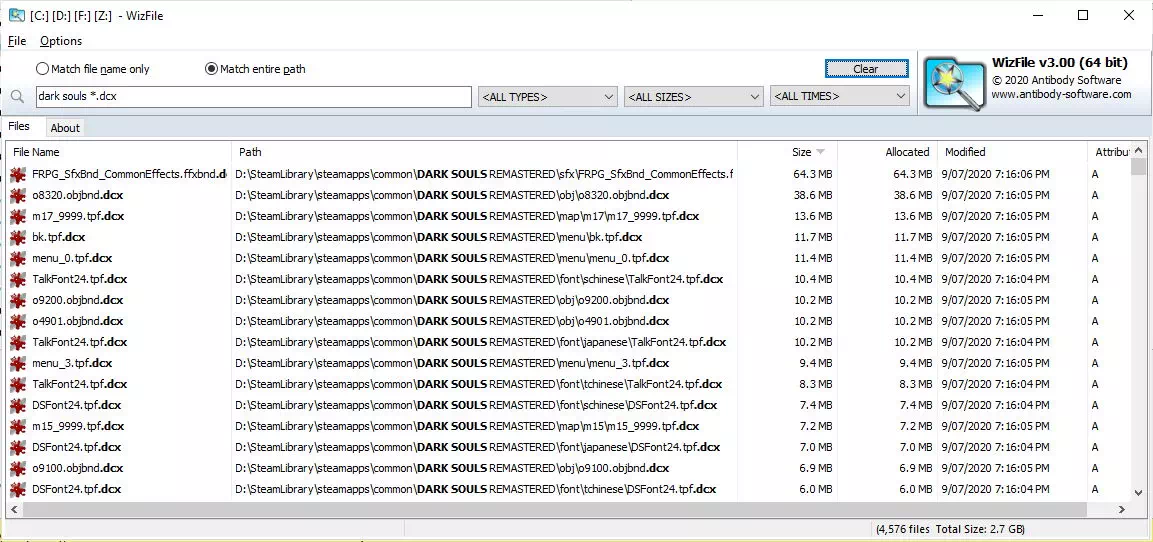Click the search magnifier icon

[x=18, y=97]
